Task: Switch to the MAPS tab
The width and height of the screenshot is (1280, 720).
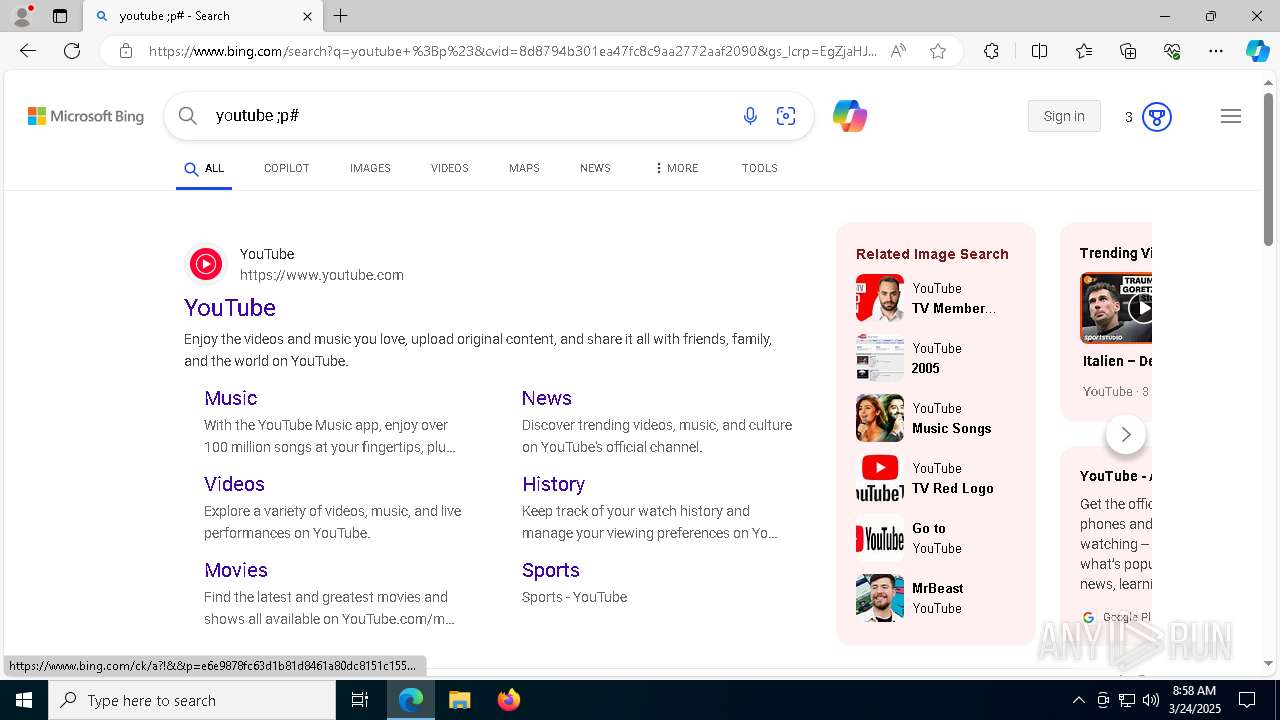Action: point(524,168)
